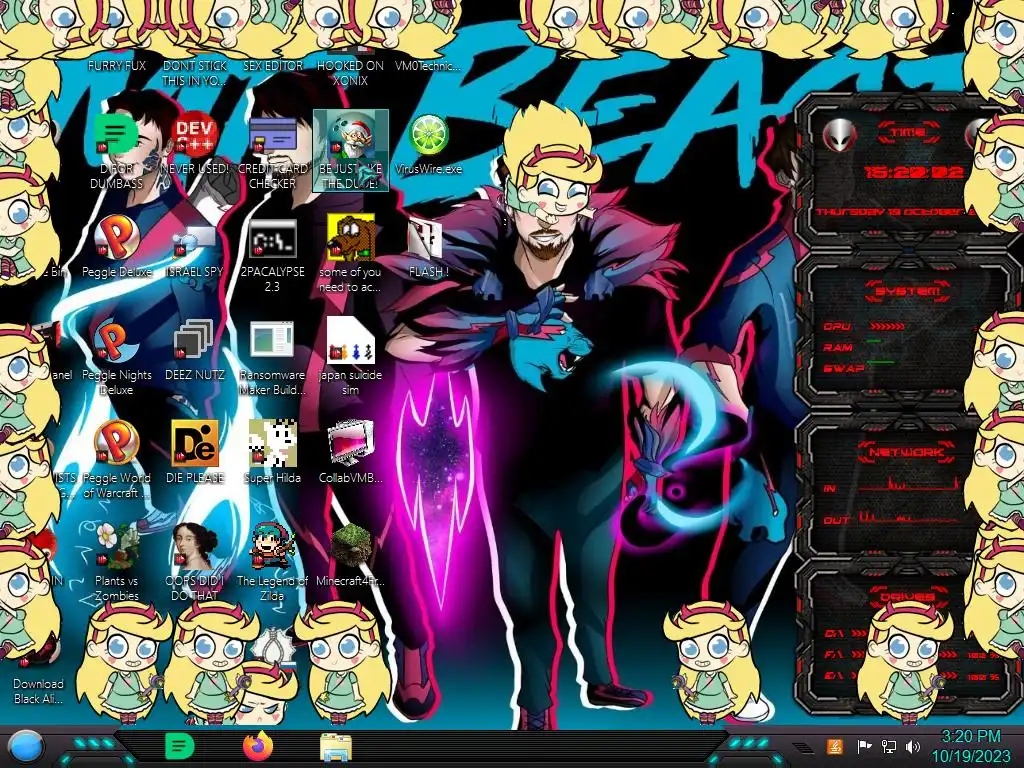
Task: Select the DIE PLEASE desktop icon
Action: pyautogui.click(x=195, y=444)
